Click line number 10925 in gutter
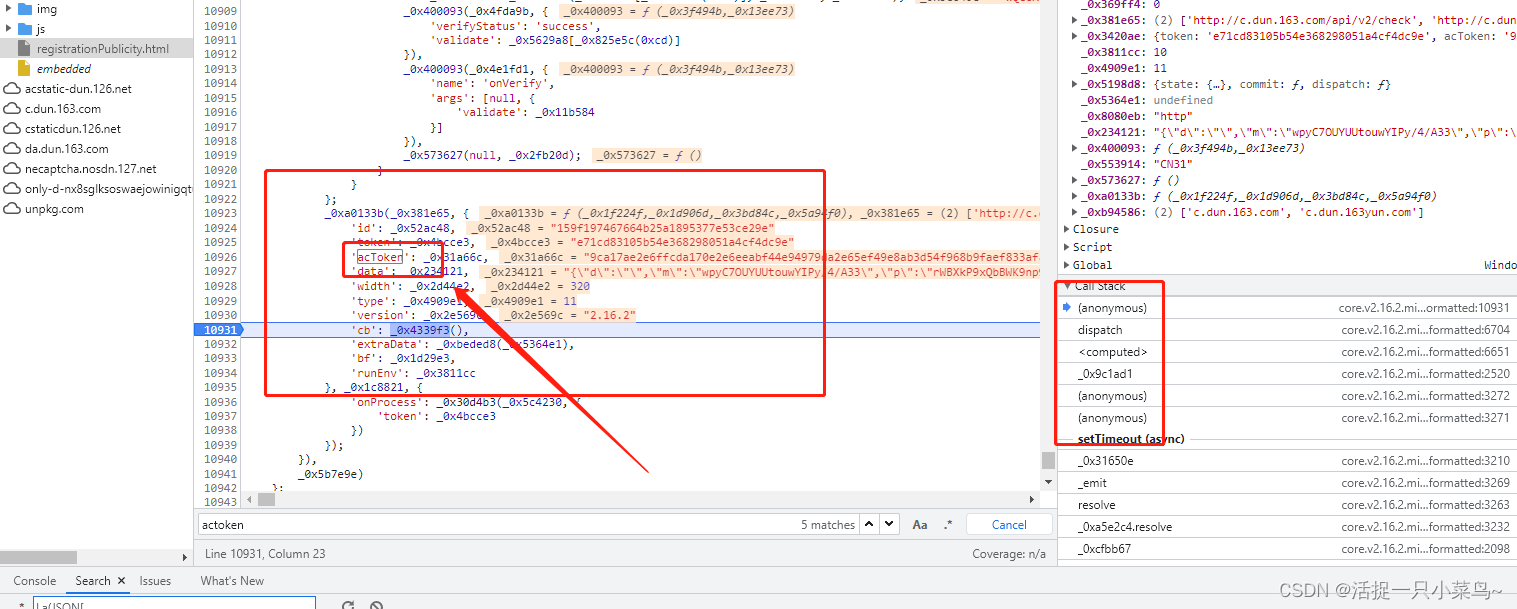This screenshot has width=1517, height=609. point(220,243)
